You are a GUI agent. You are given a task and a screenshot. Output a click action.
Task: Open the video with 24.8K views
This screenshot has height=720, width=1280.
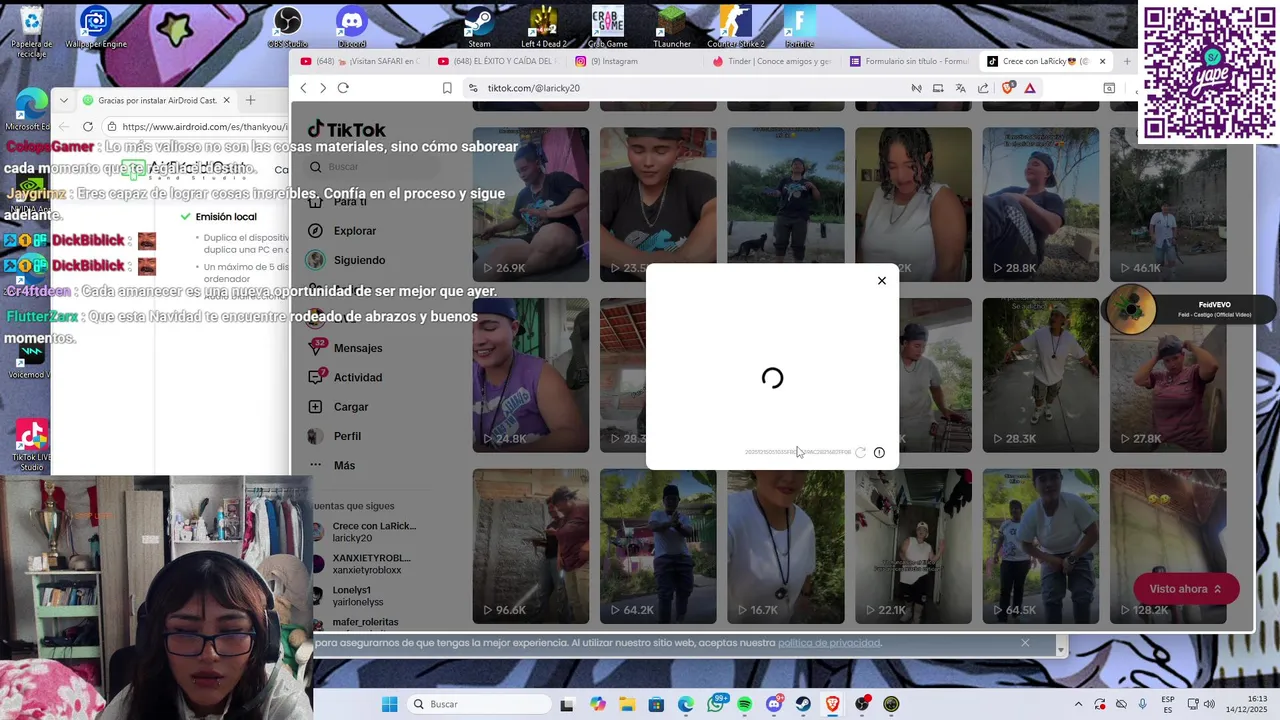coord(531,375)
